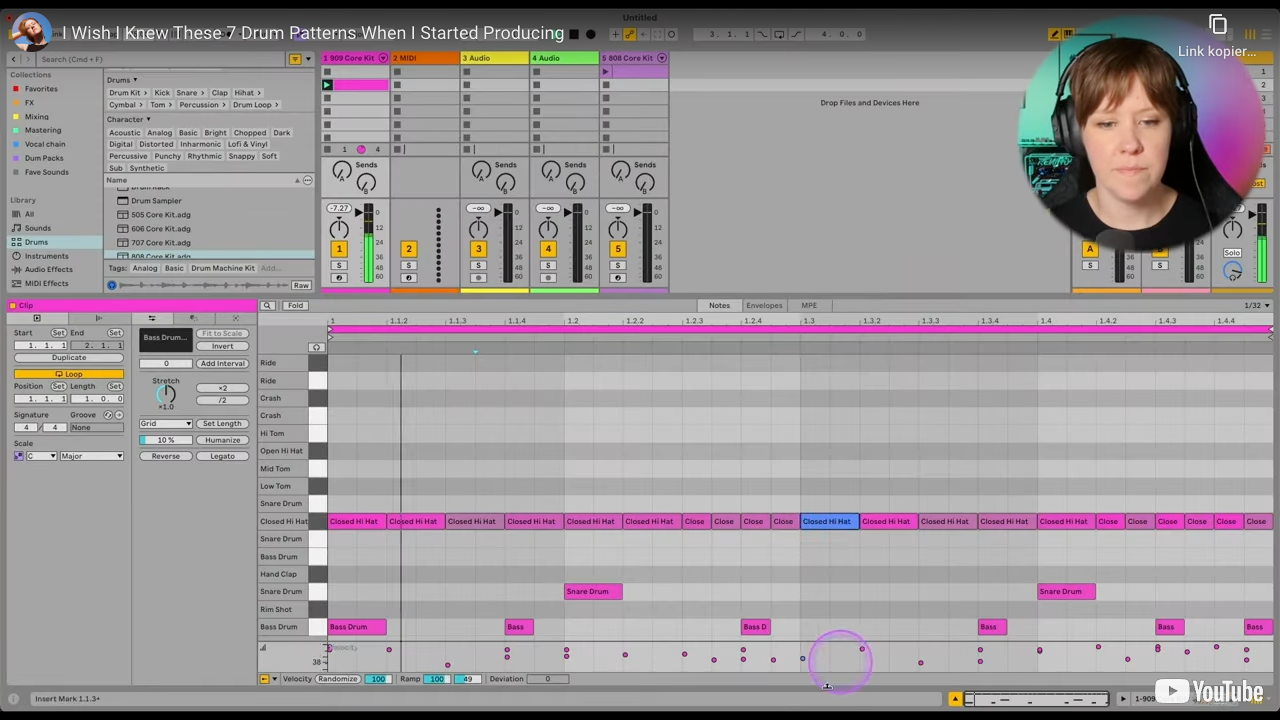This screenshot has height=720, width=1280.
Task: Launch the clip in 909 Core Kit track
Action: click(327, 85)
